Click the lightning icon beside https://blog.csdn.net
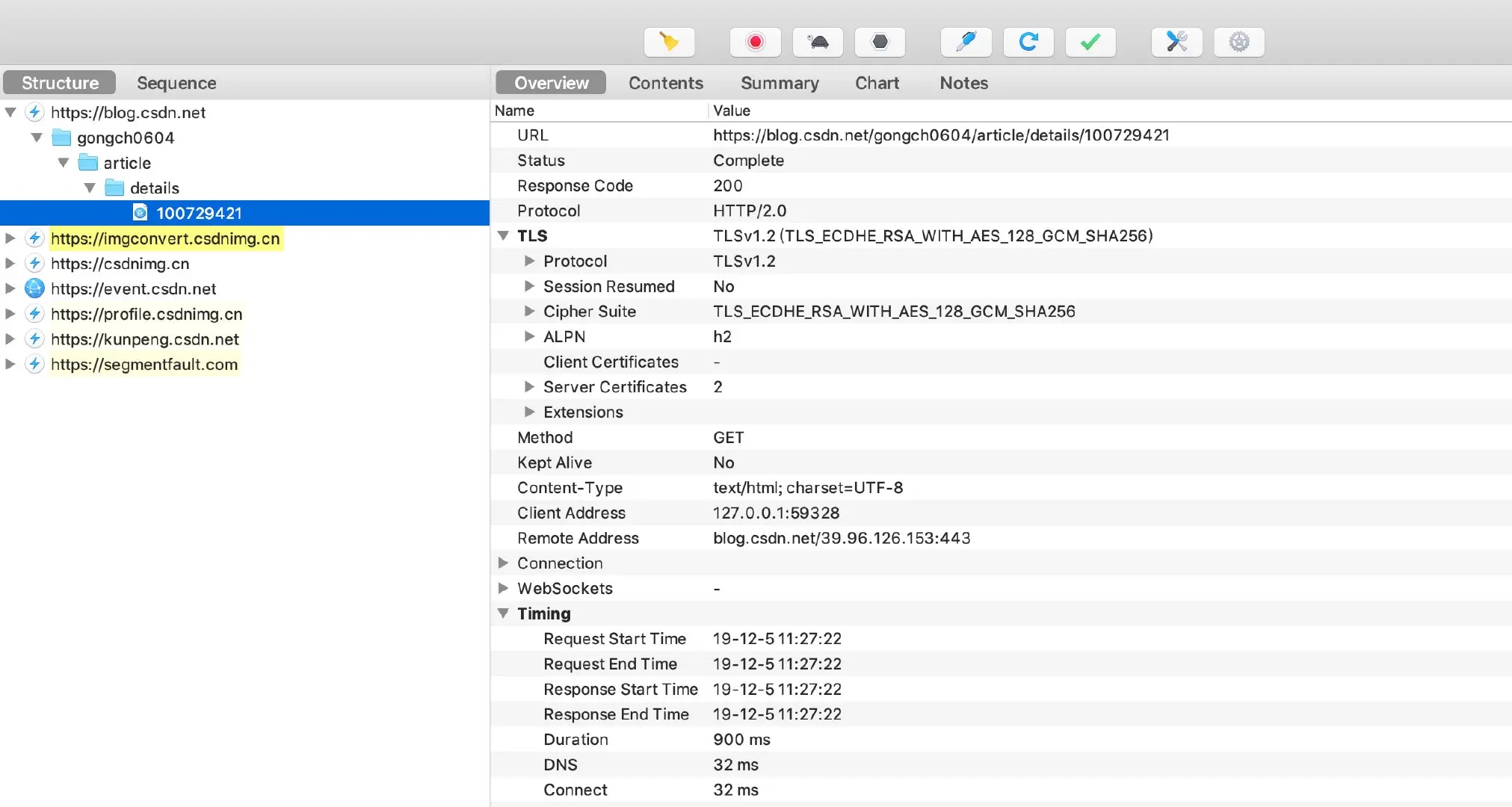1512x807 pixels. 34,112
